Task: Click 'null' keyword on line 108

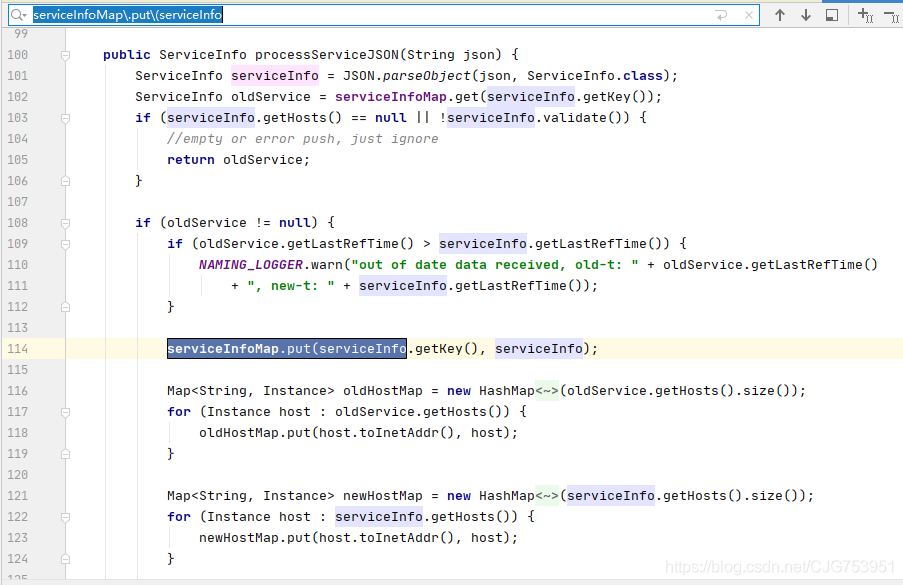Action: [295, 223]
